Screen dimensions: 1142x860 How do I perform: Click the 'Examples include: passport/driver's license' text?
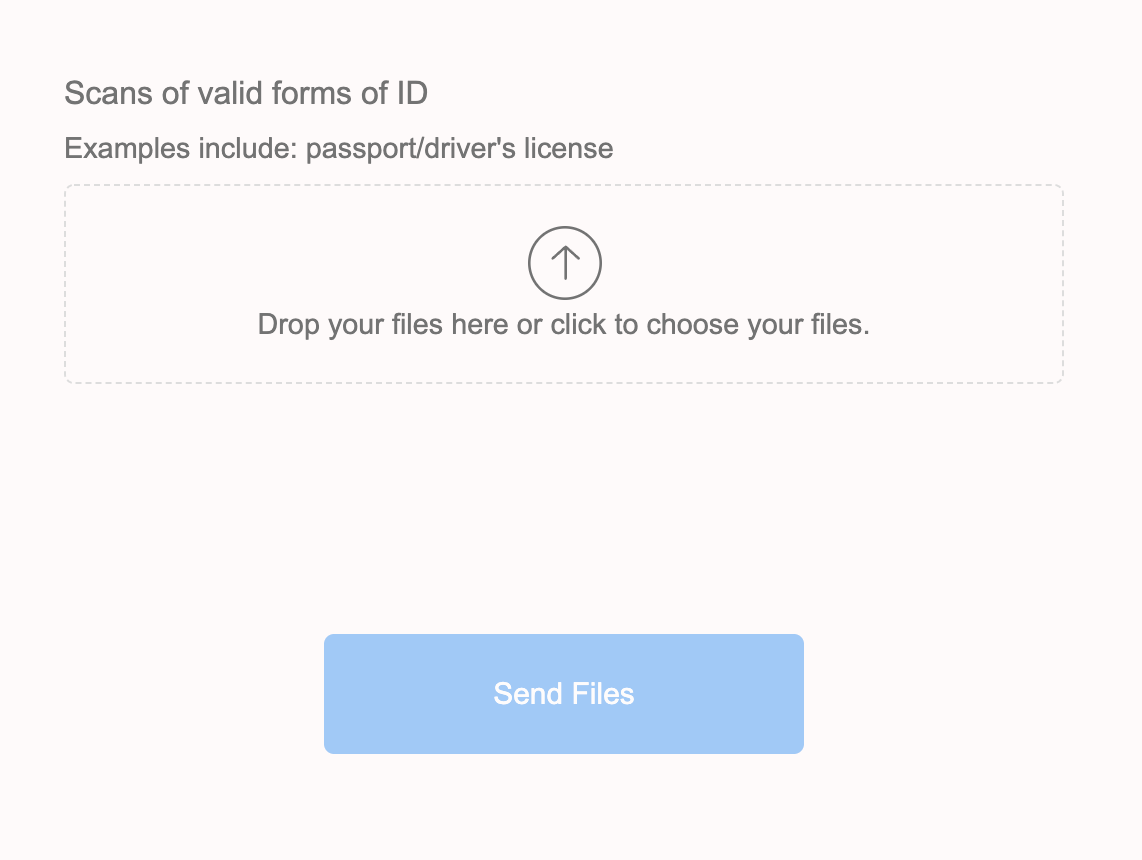(339, 149)
